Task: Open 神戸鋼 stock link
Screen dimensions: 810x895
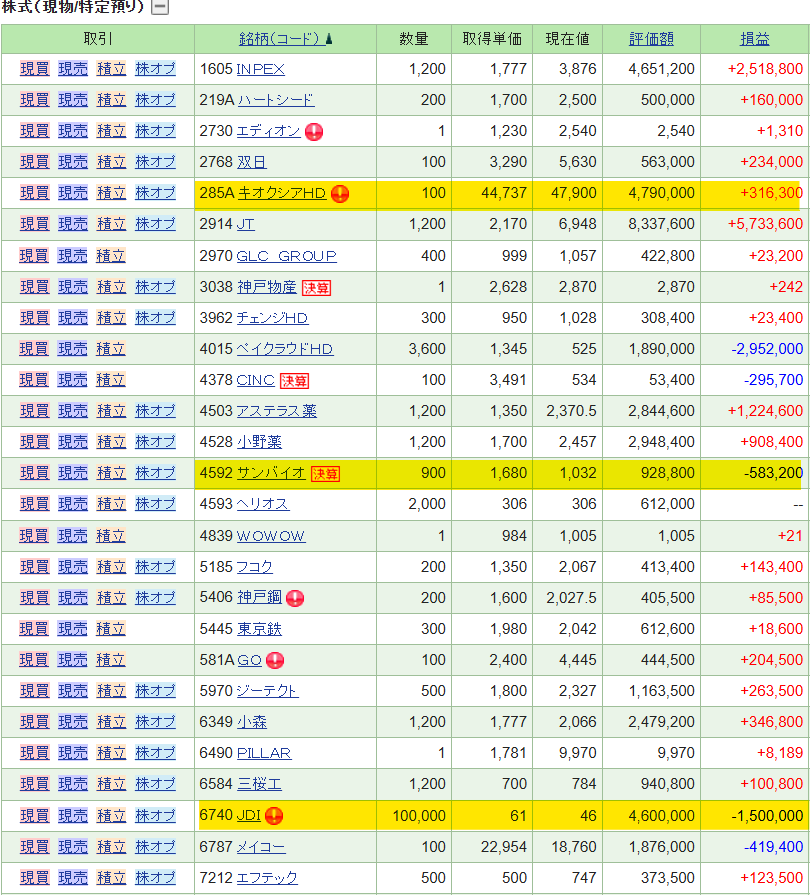Action: (x=260, y=598)
